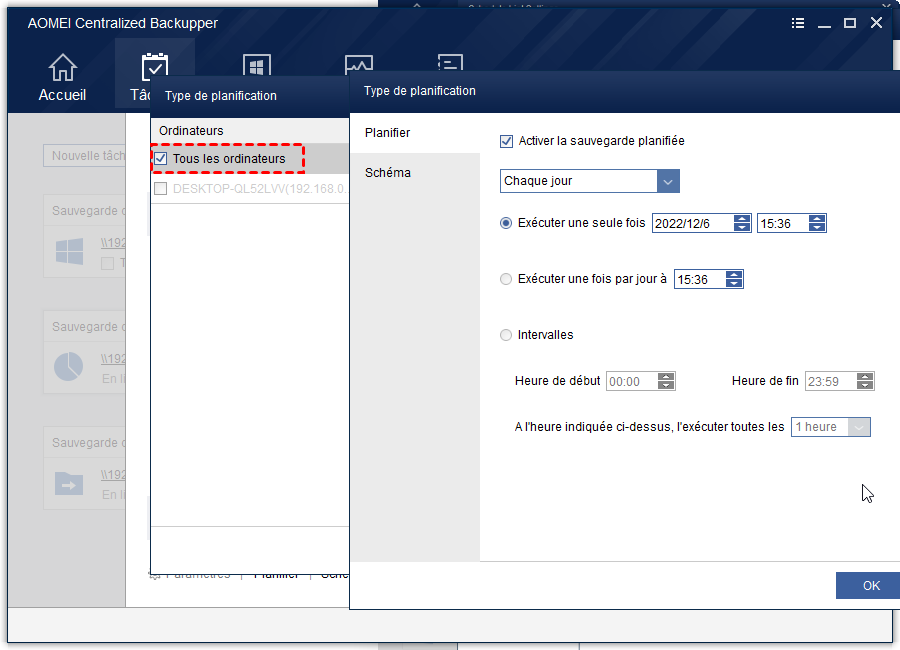
Task: Click the disk backup pie-chart task icon
Action: click(68, 366)
